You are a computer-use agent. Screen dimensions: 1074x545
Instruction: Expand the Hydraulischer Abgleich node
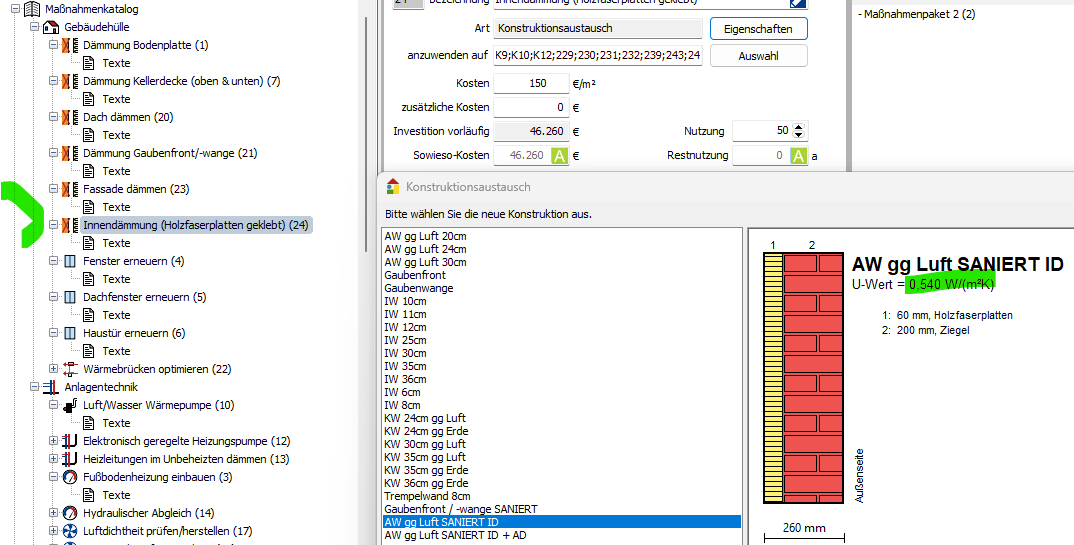pyautogui.click(x=53, y=513)
